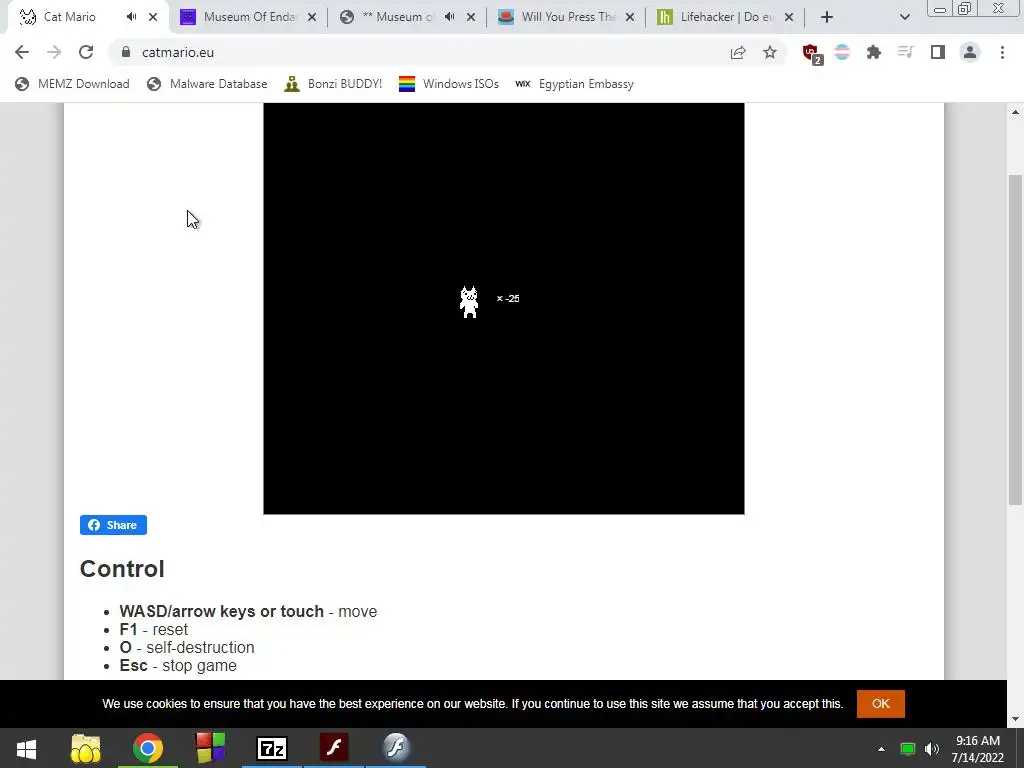Reload the catmario.eu page

86,52
